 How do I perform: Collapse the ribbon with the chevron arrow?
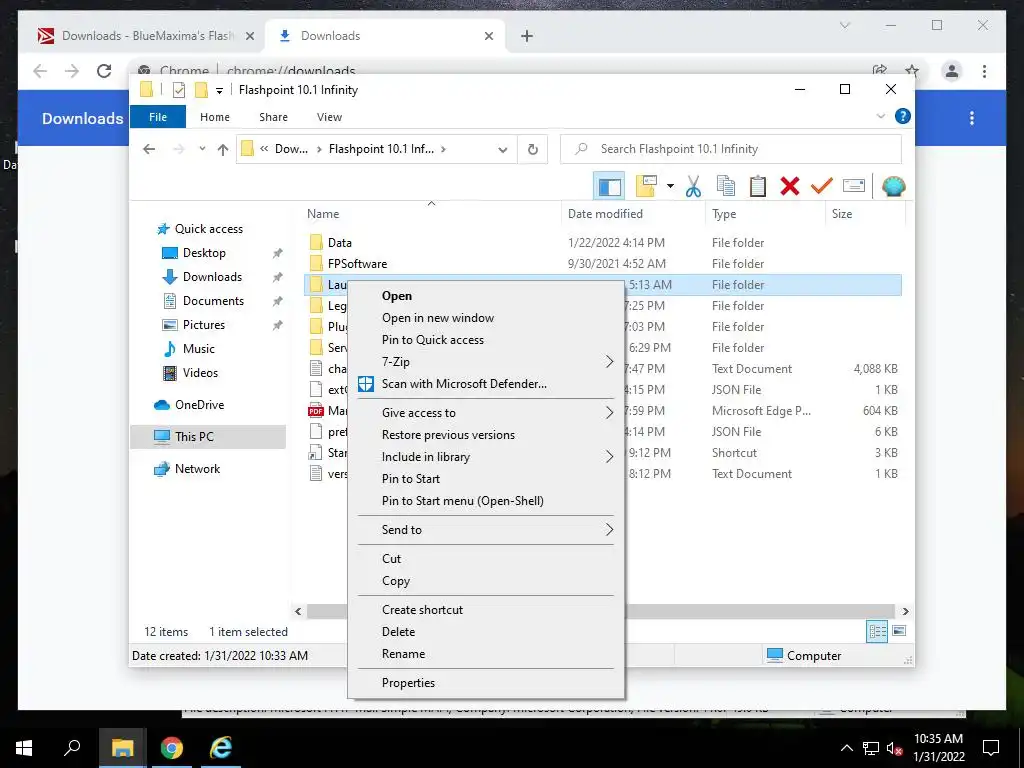[x=881, y=116]
